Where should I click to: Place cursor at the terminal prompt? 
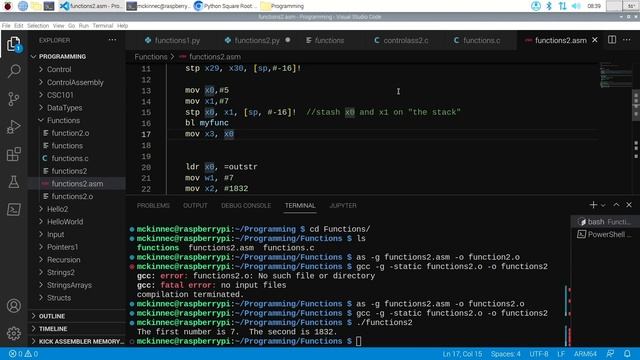pos(358,341)
